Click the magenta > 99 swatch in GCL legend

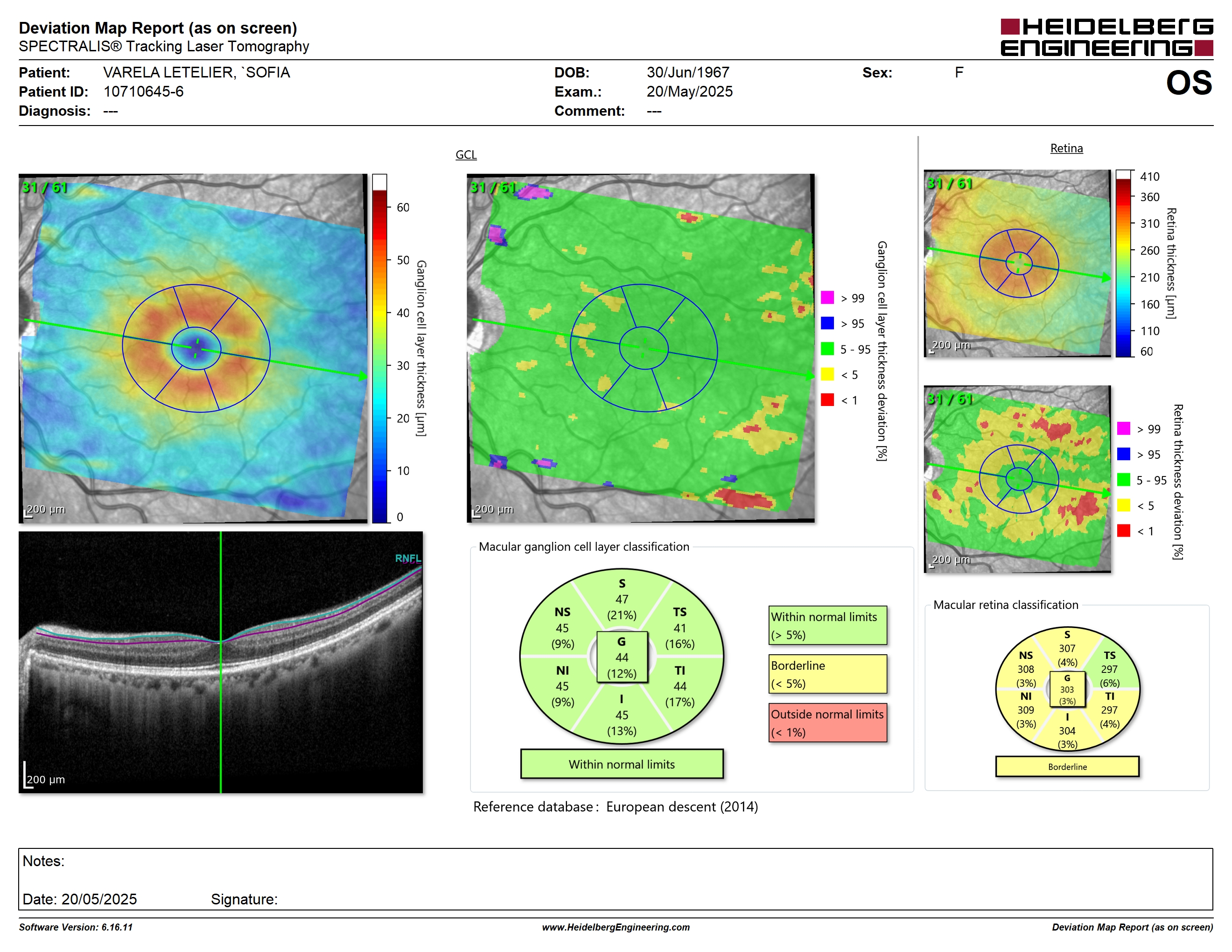[x=827, y=297]
